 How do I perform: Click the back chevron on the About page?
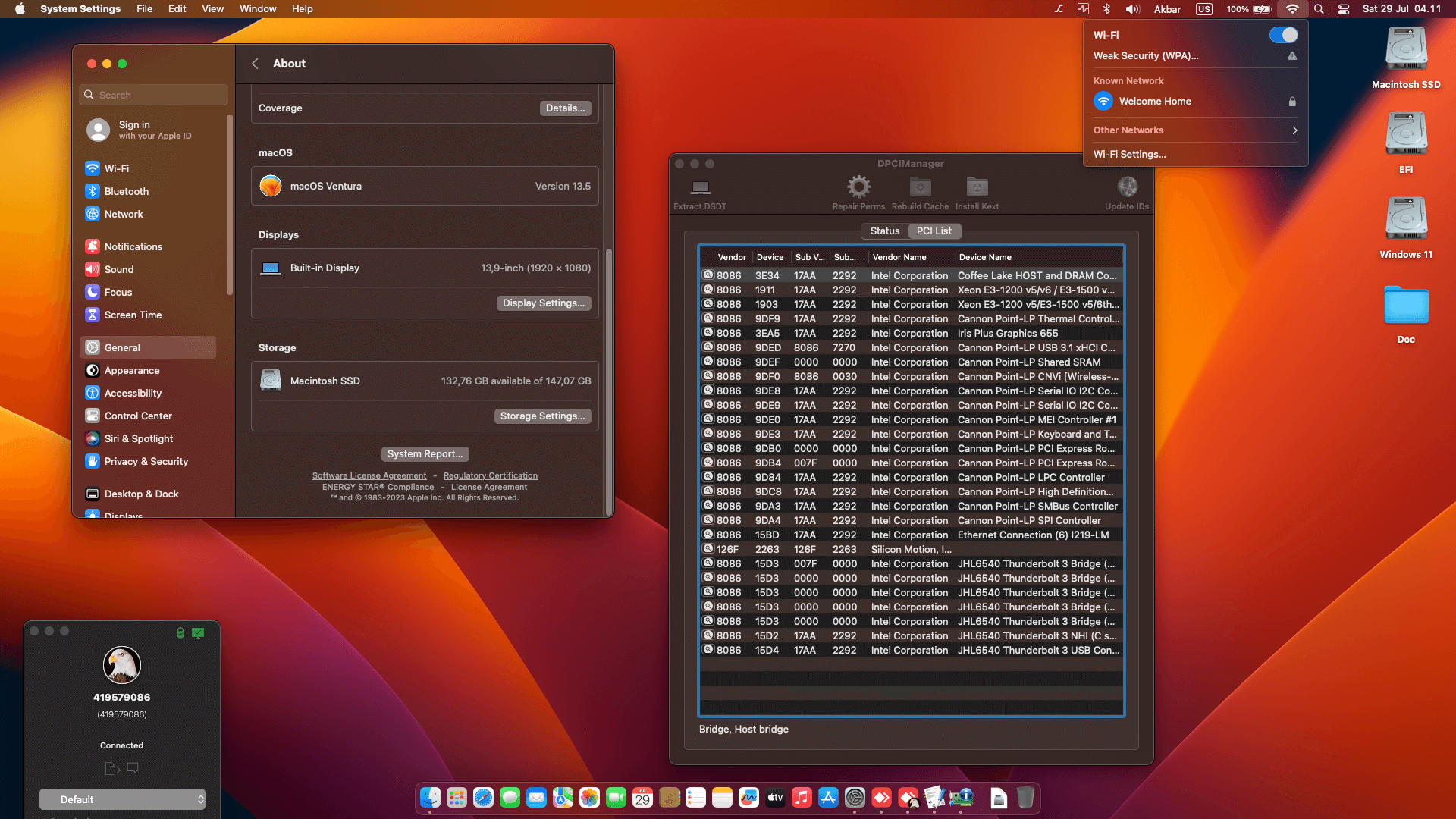tap(256, 64)
